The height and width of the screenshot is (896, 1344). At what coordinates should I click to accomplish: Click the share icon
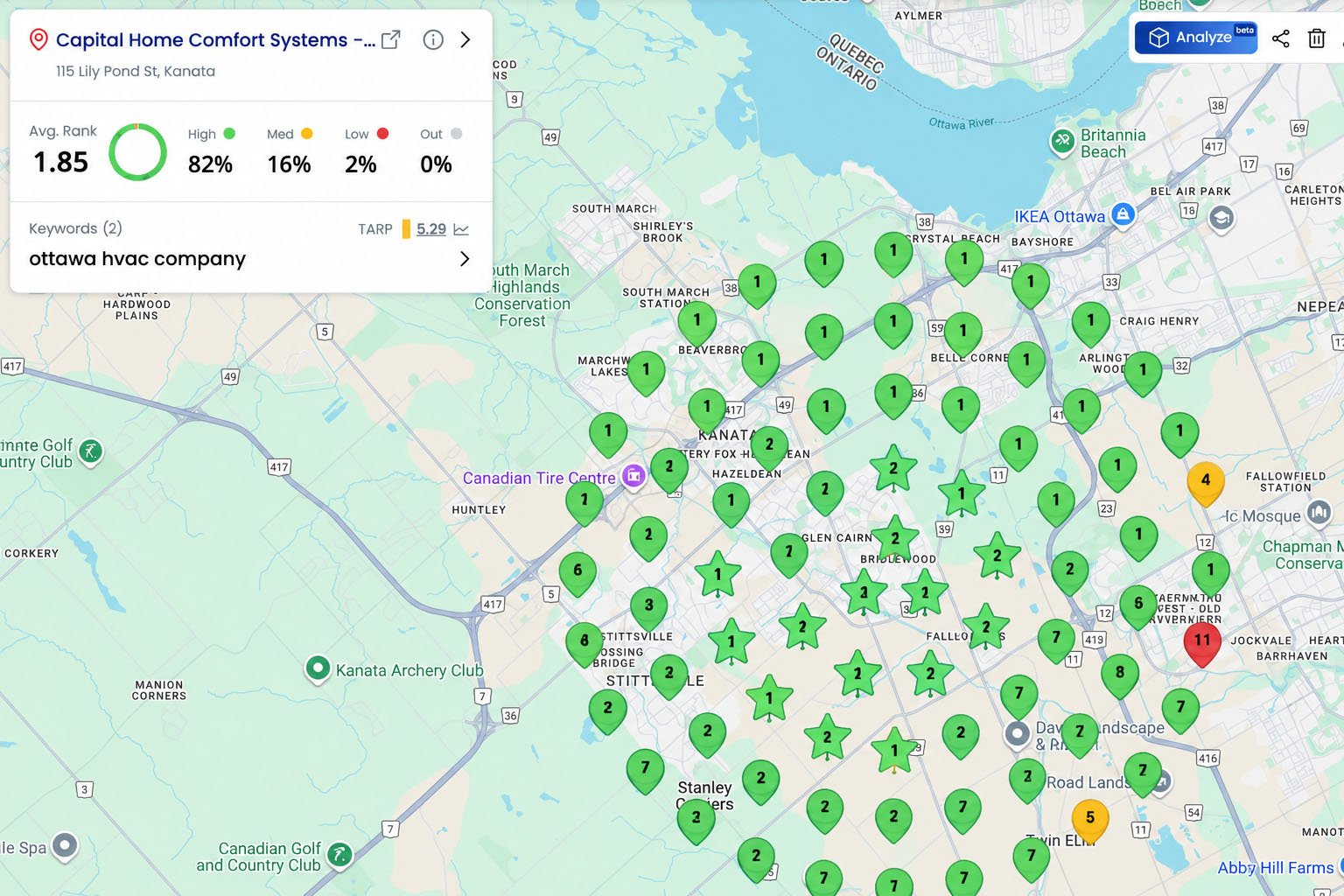tap(1281, 38)
